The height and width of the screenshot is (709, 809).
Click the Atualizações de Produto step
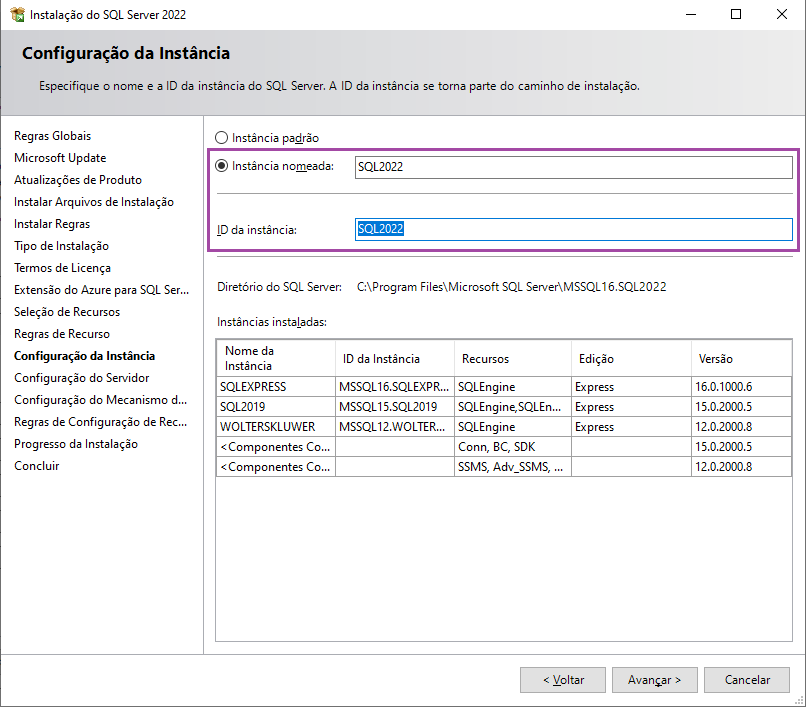click(77, 180)
